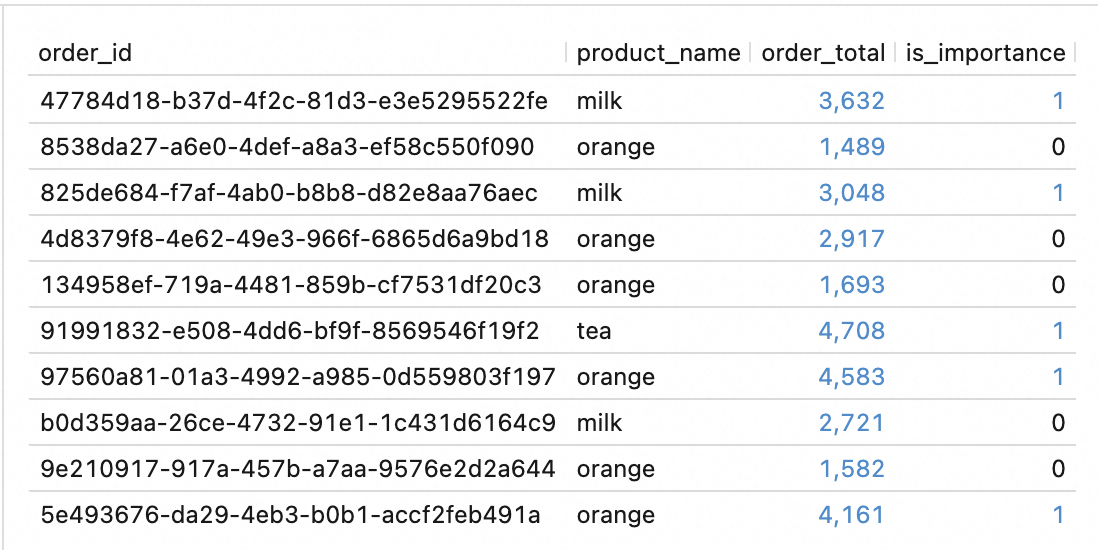Image resolution: width=1098 pixels, height=550 pixels.
Task: Select is_importance value for order 1,582
Action: [x=1057, y=469]
